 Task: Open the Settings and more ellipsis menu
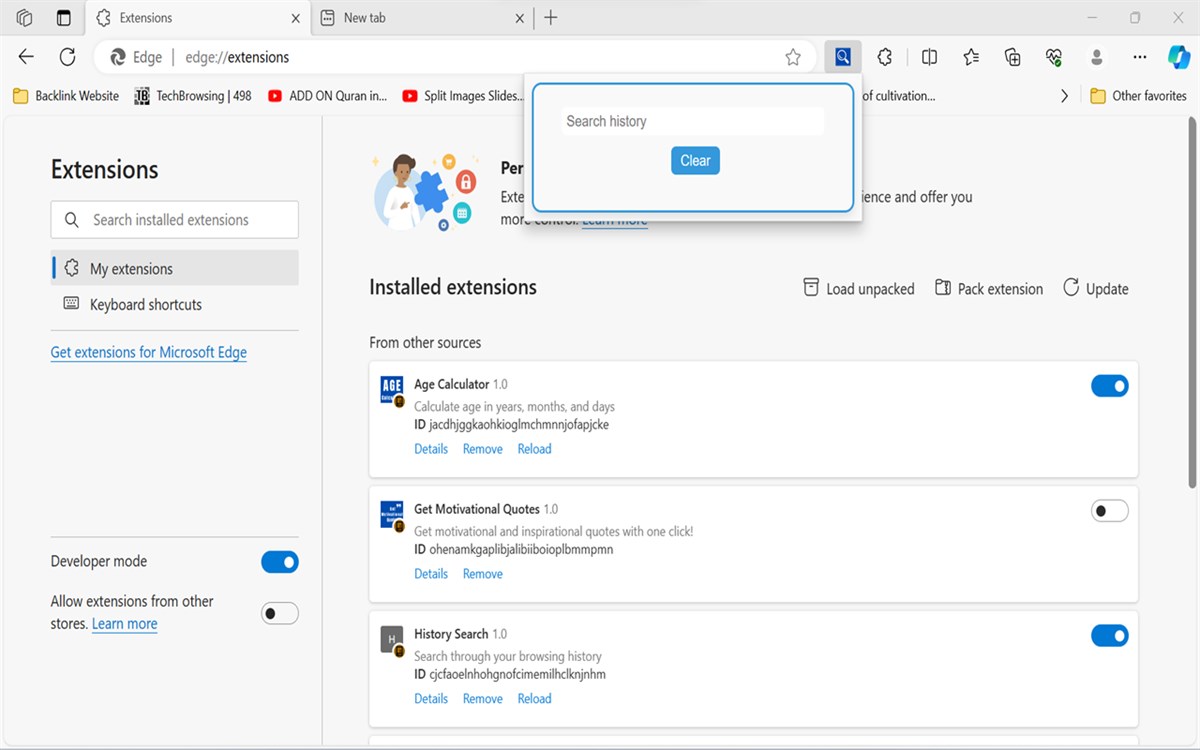pyautogui.click(x=1139, y=57)
